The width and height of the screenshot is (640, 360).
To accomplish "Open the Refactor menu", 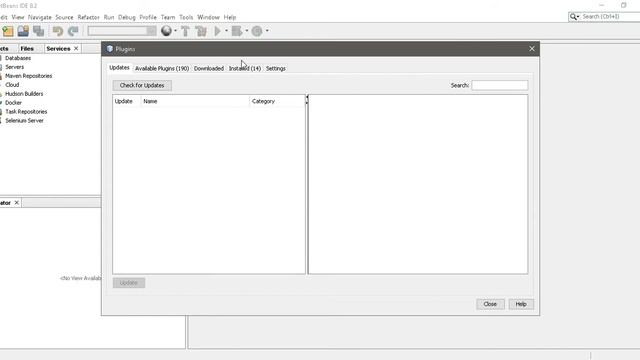I will tap(88, 17).
